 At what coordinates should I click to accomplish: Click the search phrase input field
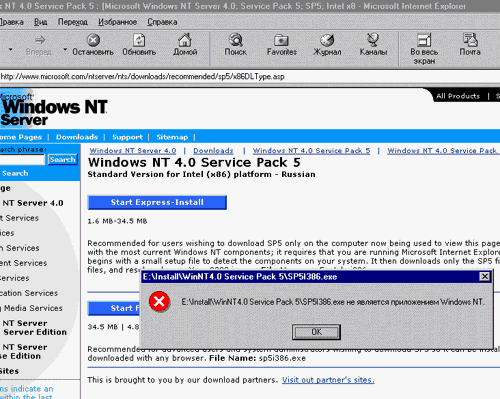tap(22, 160)
